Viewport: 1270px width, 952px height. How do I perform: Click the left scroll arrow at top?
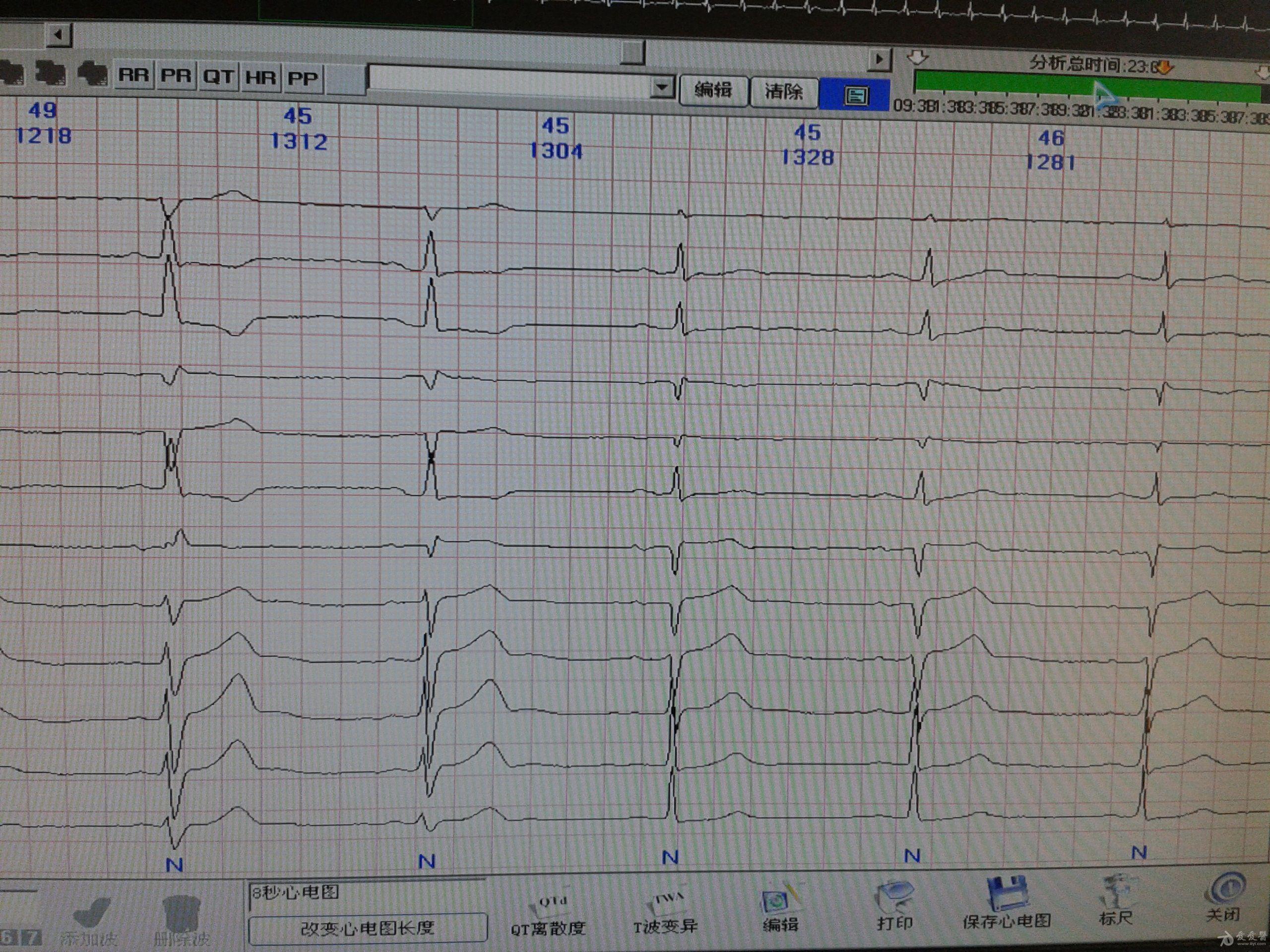(x=58, y=35)
